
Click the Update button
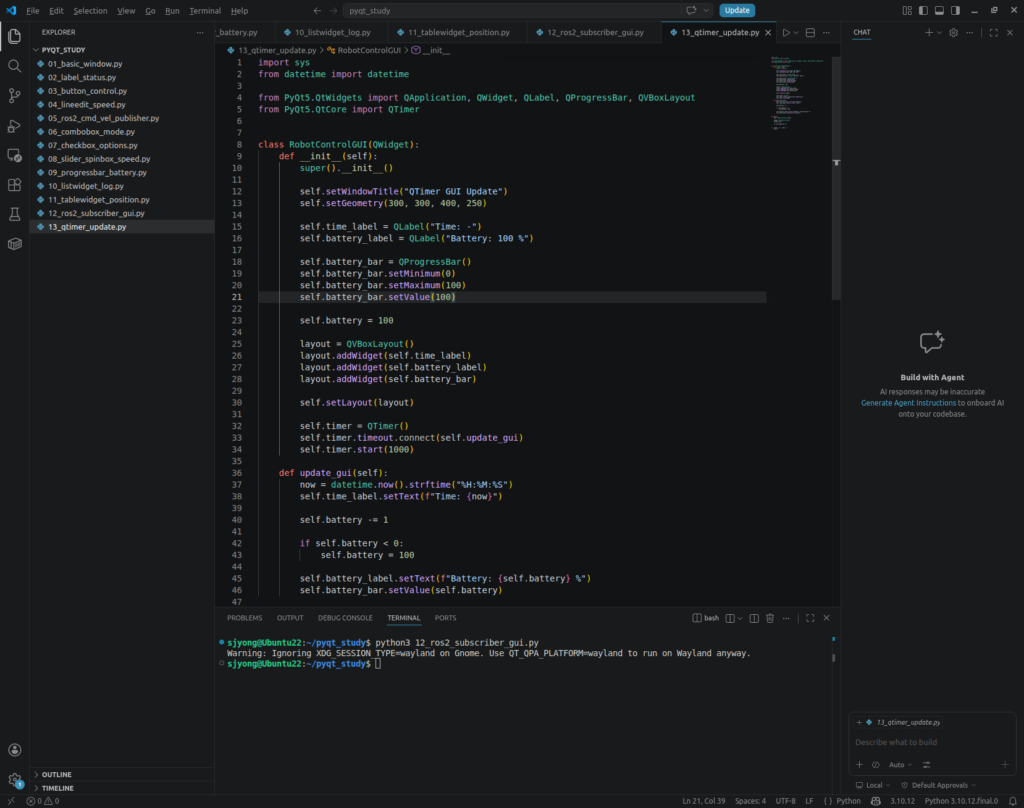pyautogui.click(x=737, y=10)
